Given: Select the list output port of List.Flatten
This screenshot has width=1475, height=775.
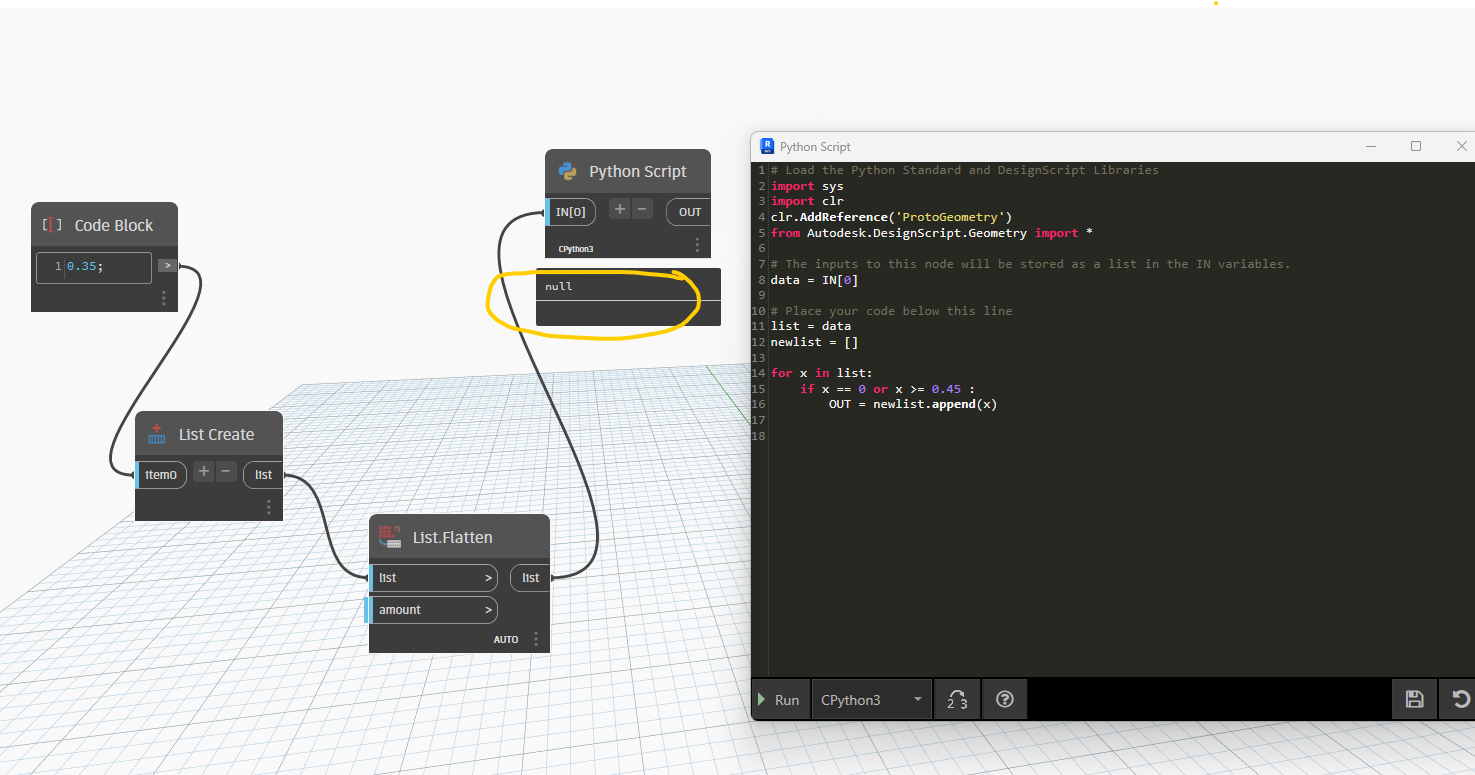Looking at the screenshot, I should coord(531,578).
